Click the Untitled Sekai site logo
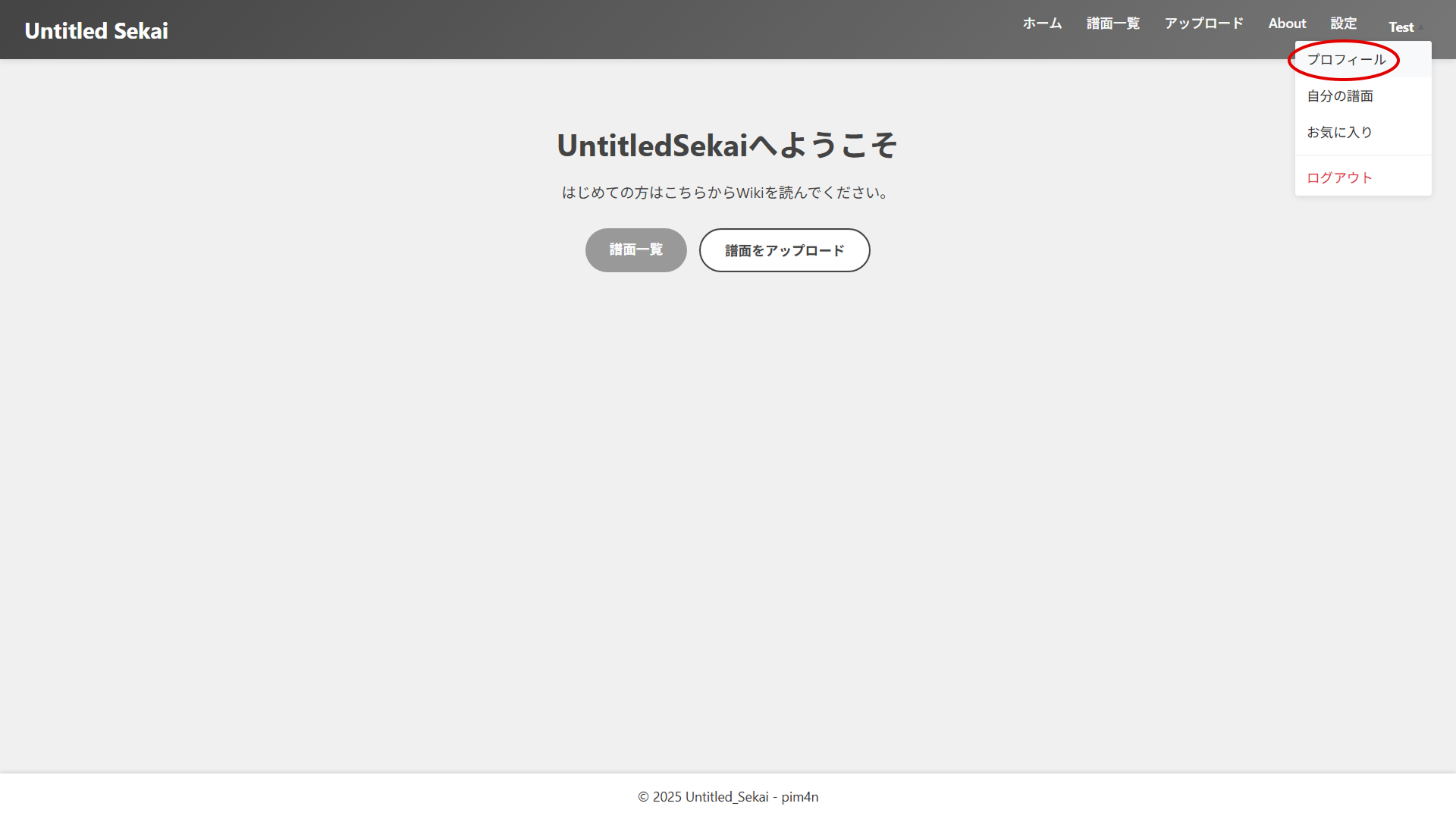 (96, 30)
